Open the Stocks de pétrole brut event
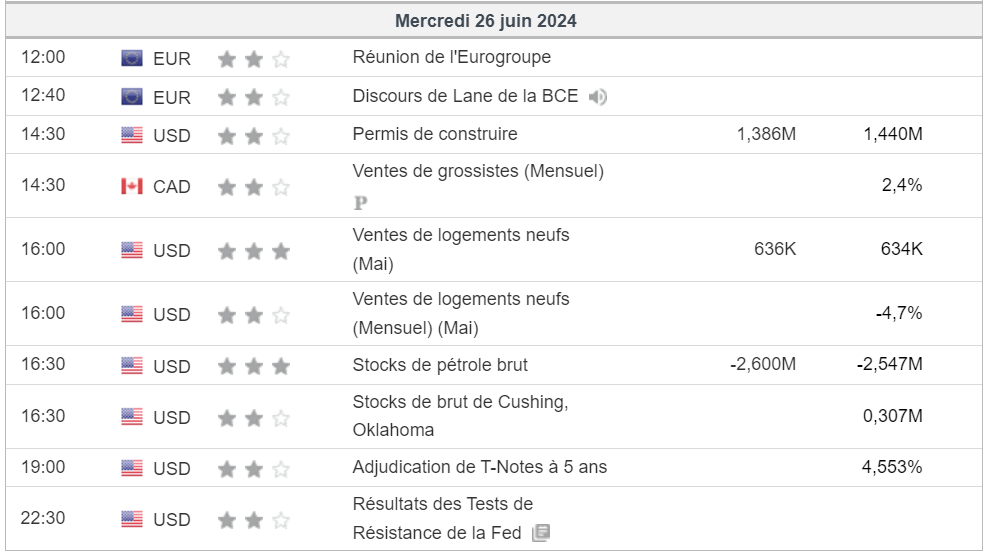Image resolution: width=985 pixels, height=554 pixels. pyautogui.click(x=440, y=365)
